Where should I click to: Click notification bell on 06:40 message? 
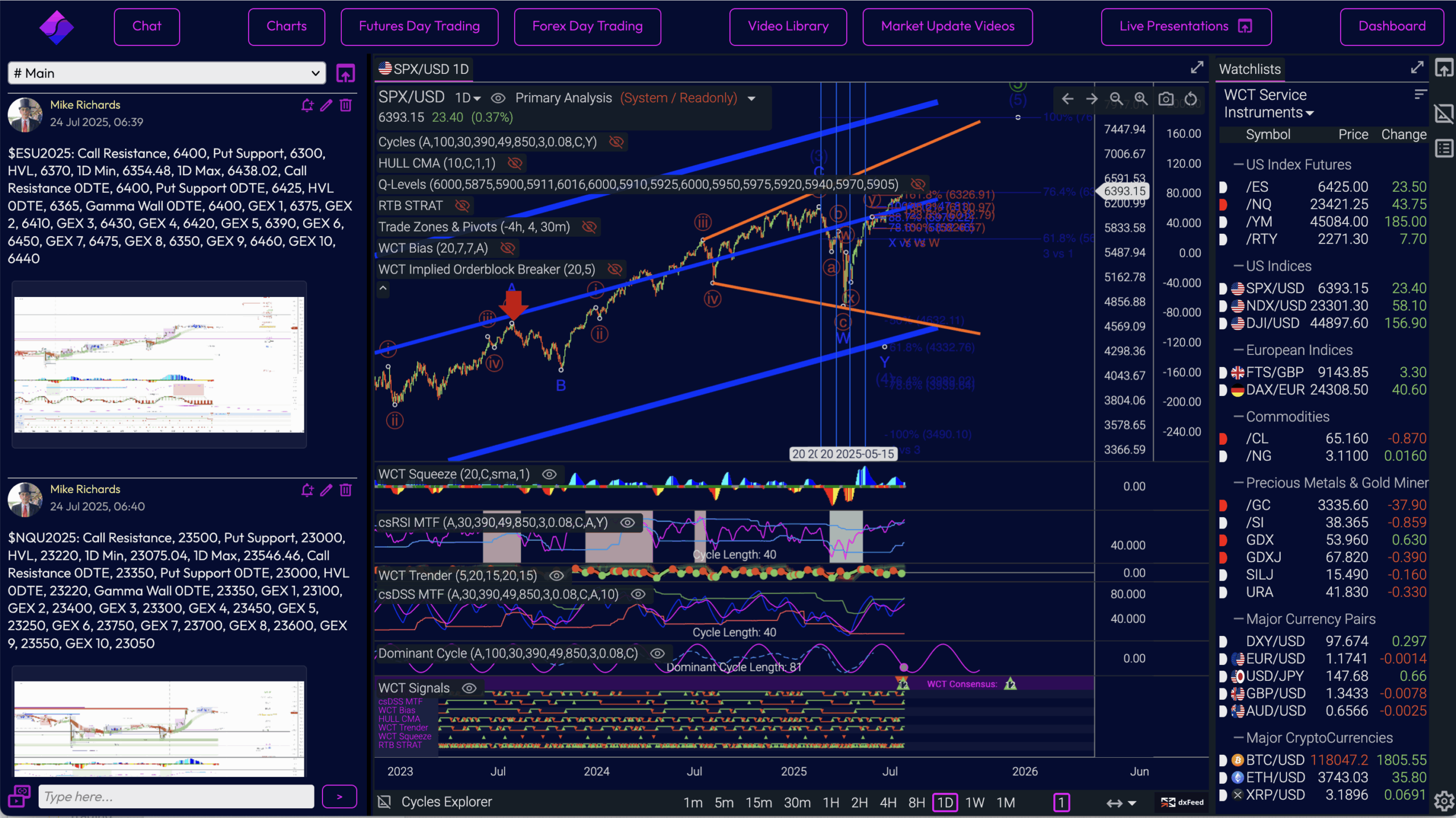point(307,490)
